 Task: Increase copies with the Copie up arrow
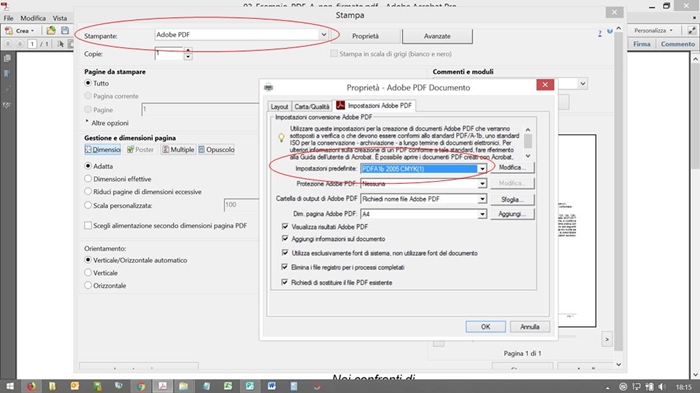point(188,50)
